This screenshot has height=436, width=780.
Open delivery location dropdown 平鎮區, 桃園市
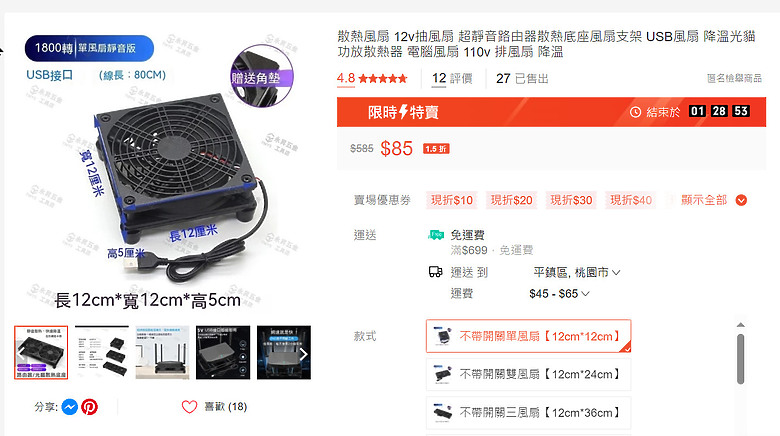(x=577, y=273)
